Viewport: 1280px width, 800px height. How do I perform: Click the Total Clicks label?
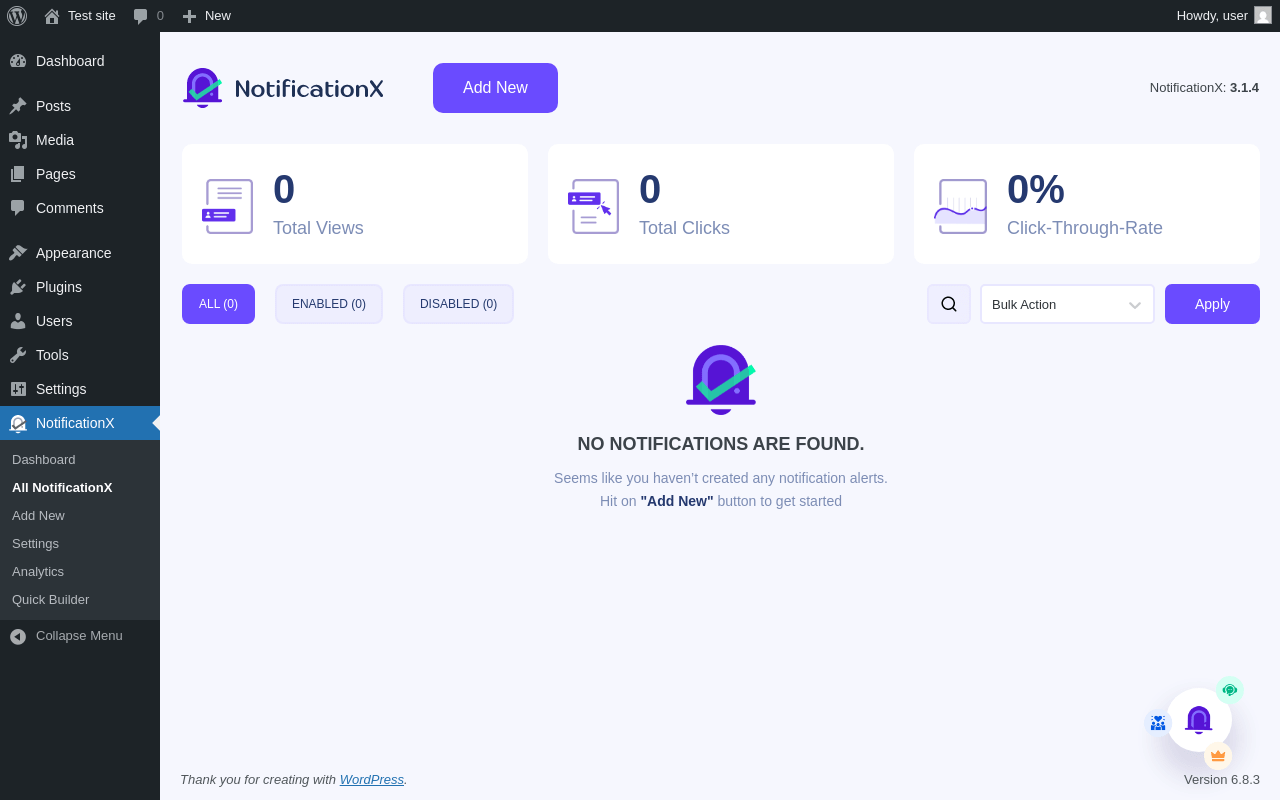click(684, 228)
